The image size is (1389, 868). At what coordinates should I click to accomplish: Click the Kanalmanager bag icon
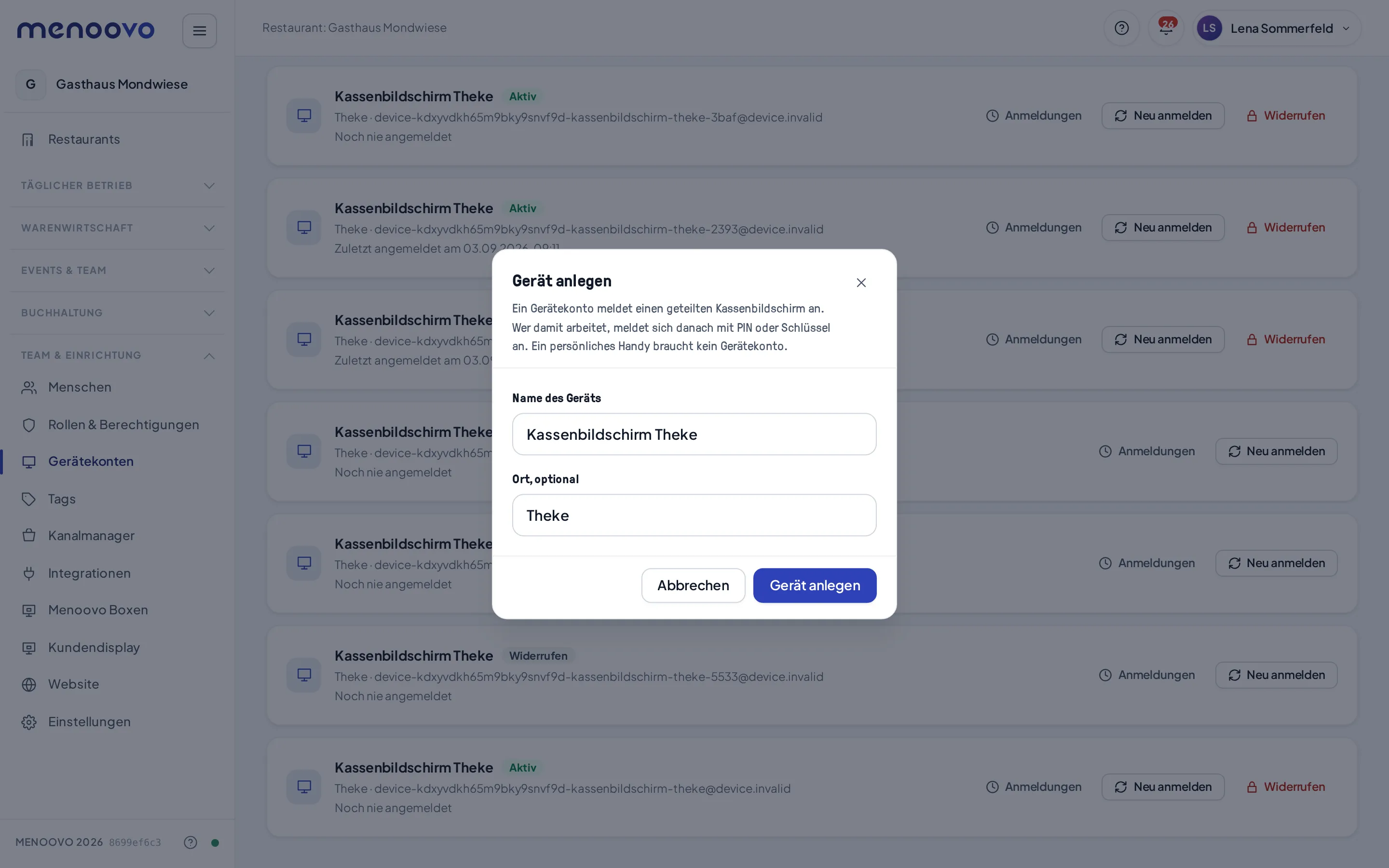[29, 536]
